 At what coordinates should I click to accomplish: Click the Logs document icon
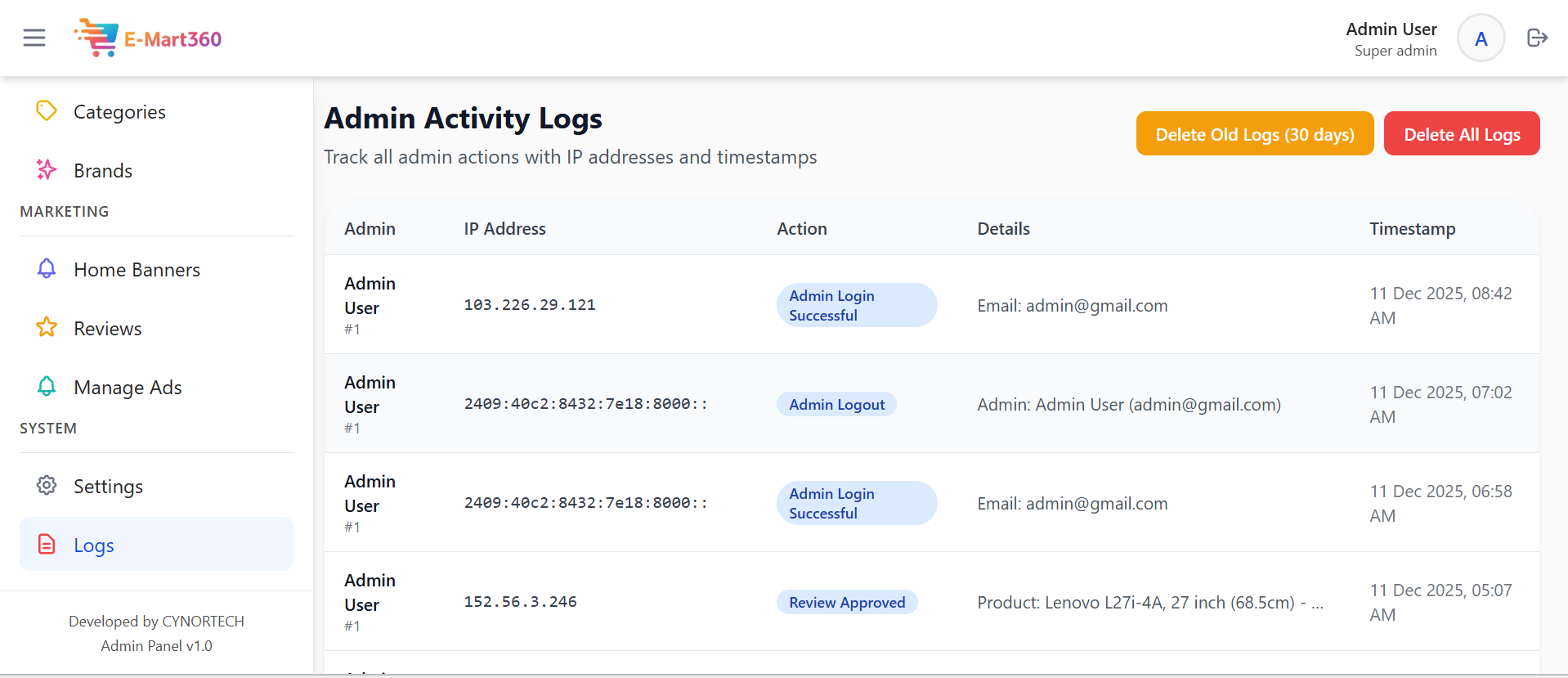click(x=47, y=545)
